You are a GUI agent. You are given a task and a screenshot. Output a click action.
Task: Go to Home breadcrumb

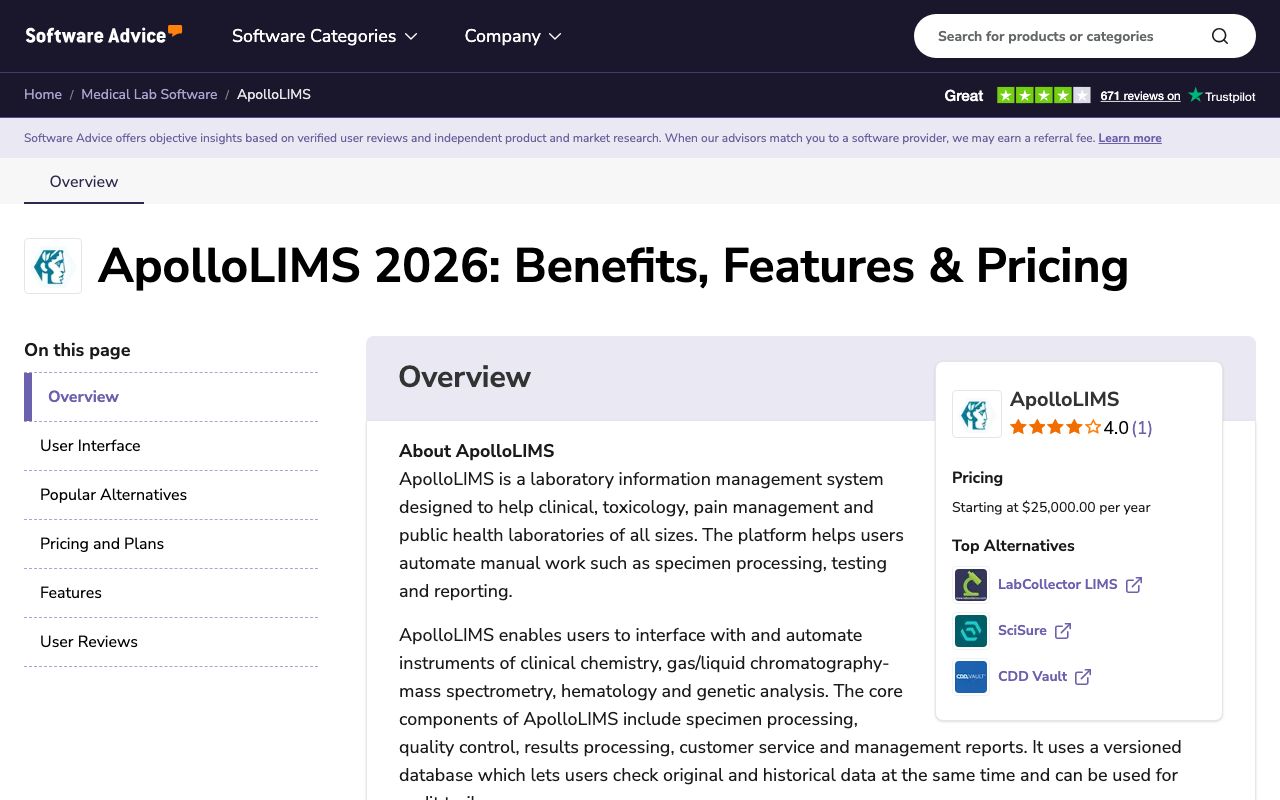(x=43, y=94)
